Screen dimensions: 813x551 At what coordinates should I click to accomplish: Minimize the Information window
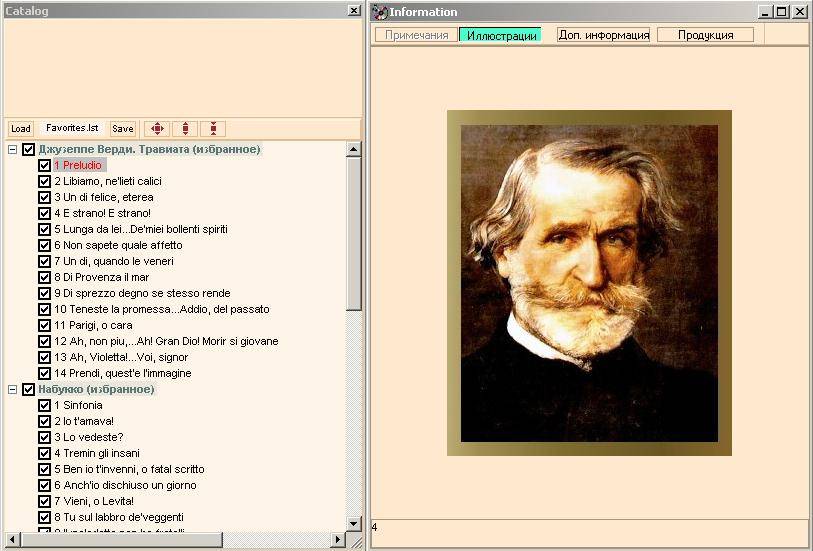pyautogui.click(x=765, y=12)
